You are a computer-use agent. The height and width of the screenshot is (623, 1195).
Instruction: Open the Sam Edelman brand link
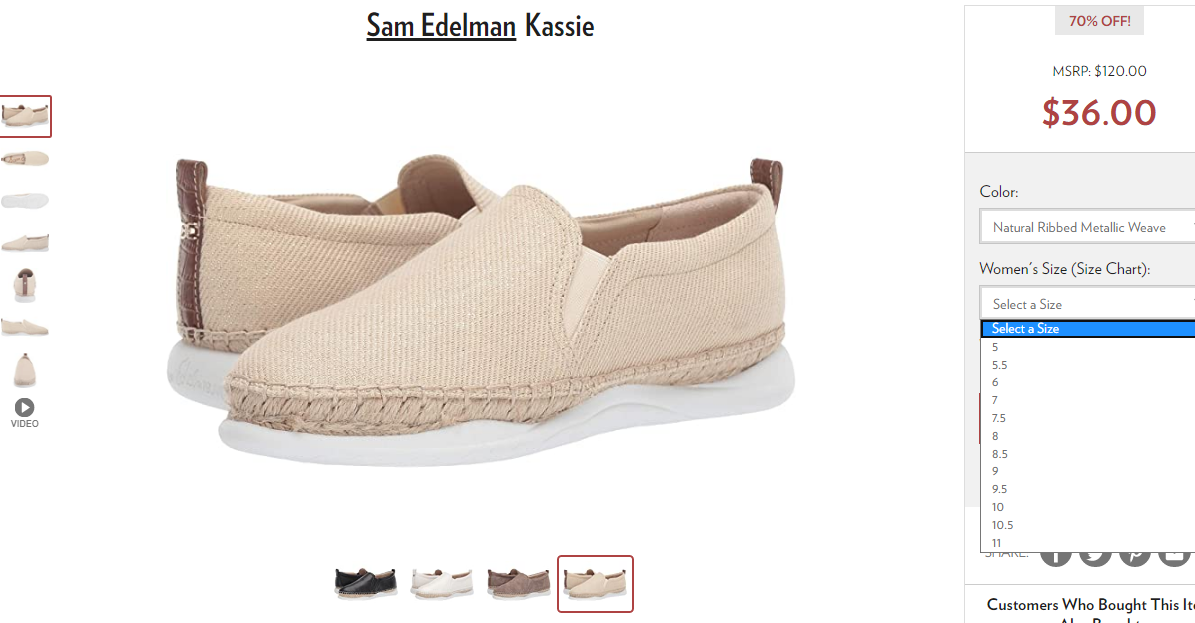coord(441,25)
